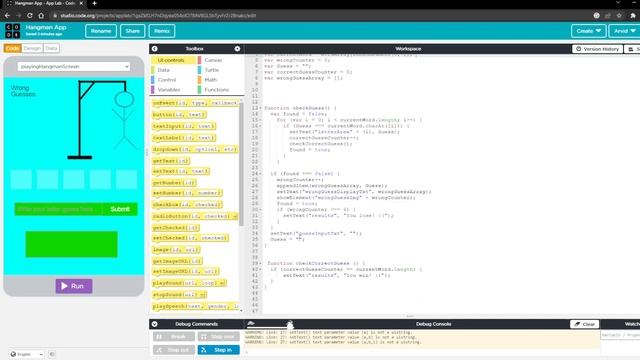Go to browser home page
Image resolution: width=640 pixels, height=360 pixels.
click(41, 16)
